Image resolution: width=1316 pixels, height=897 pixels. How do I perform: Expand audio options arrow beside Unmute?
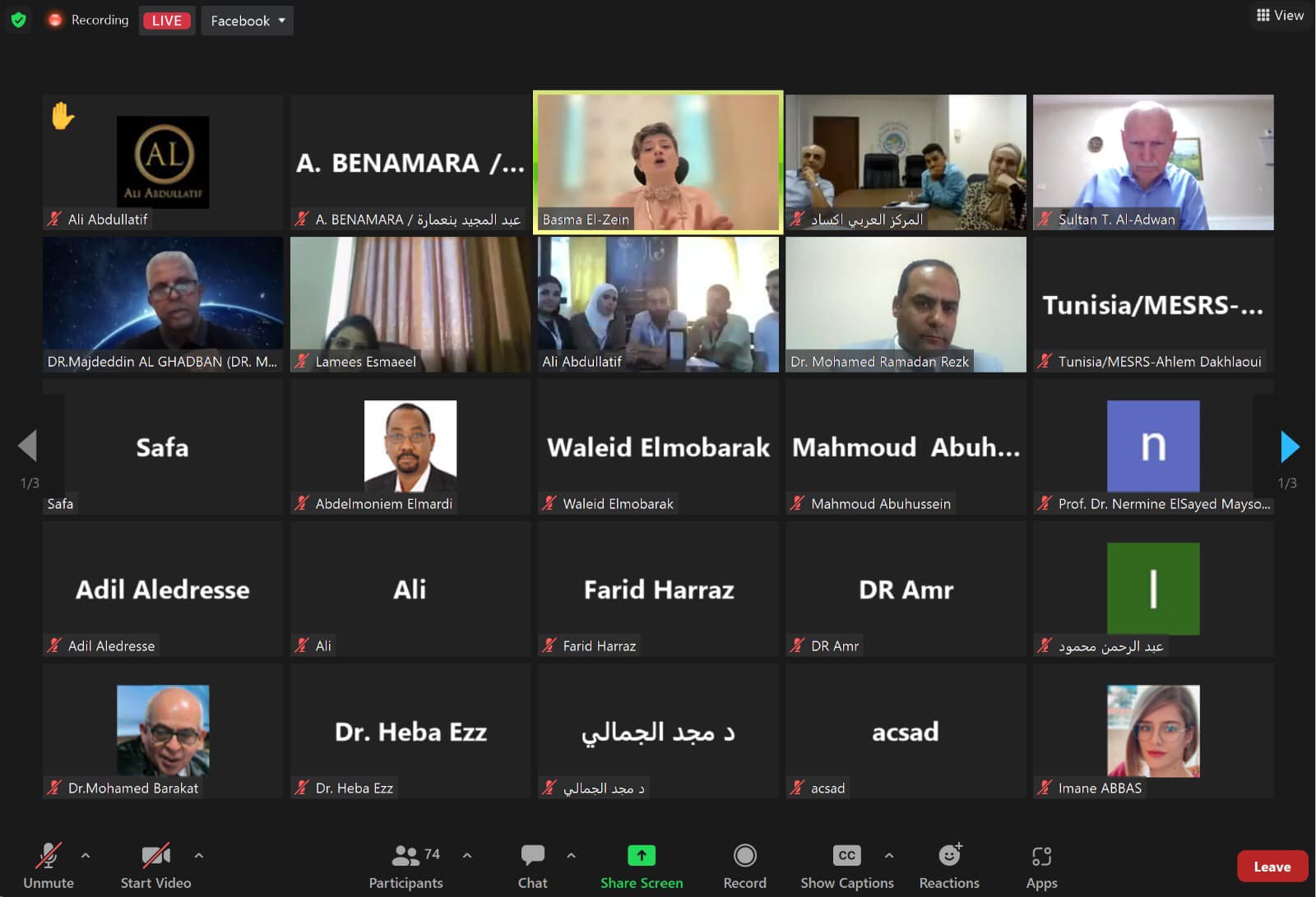(86, 856)
